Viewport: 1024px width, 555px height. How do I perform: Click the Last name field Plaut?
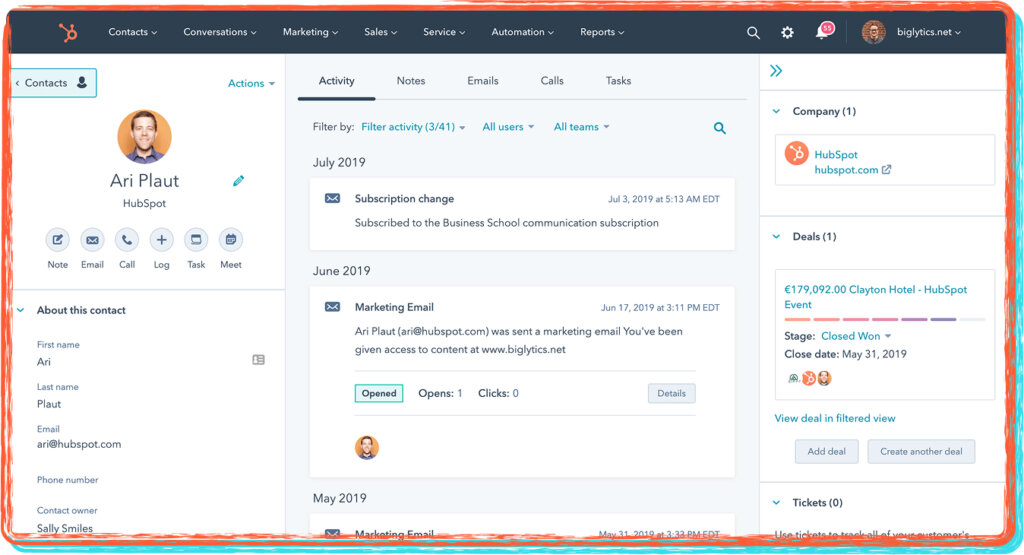pyautogui.click(x=49, y=404)
